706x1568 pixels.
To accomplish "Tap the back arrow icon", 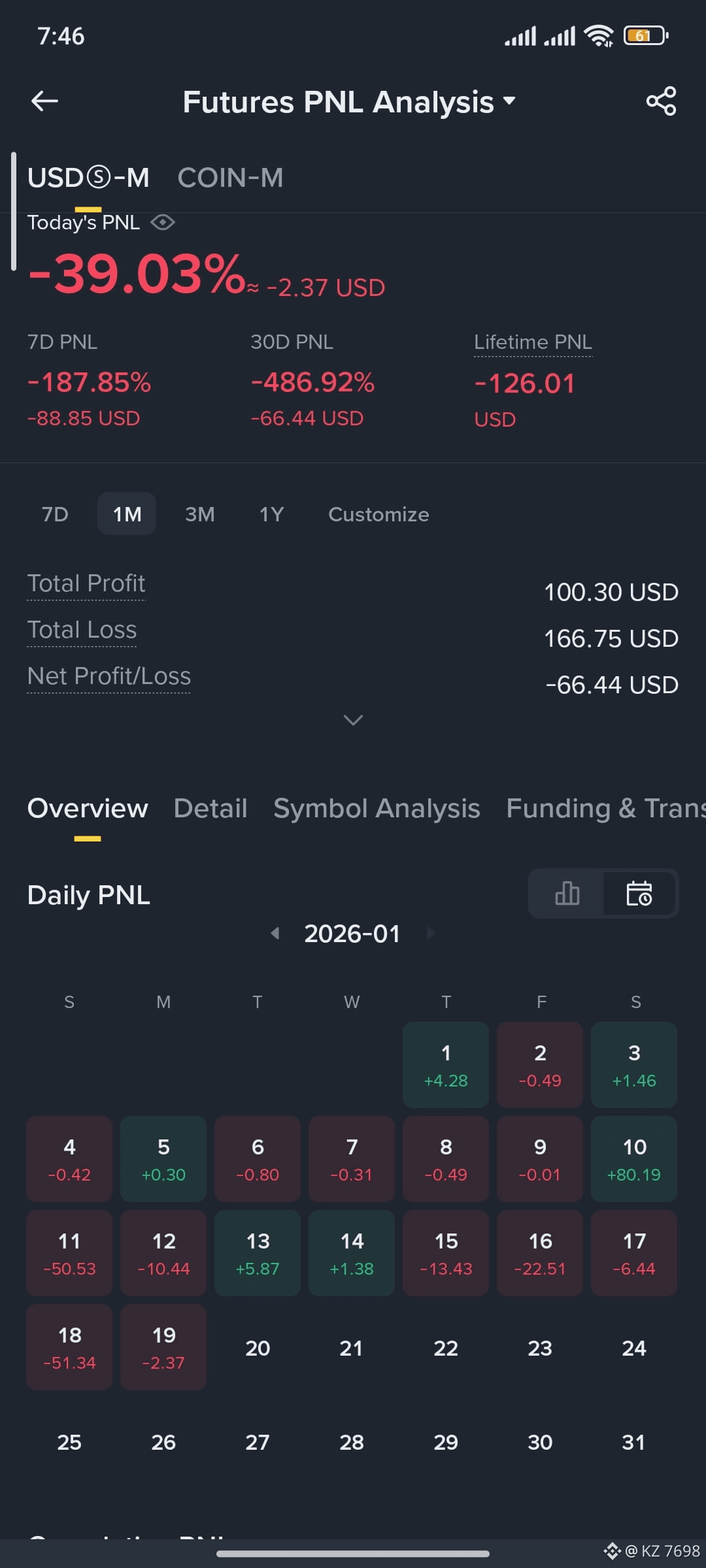I will [44, 101].
